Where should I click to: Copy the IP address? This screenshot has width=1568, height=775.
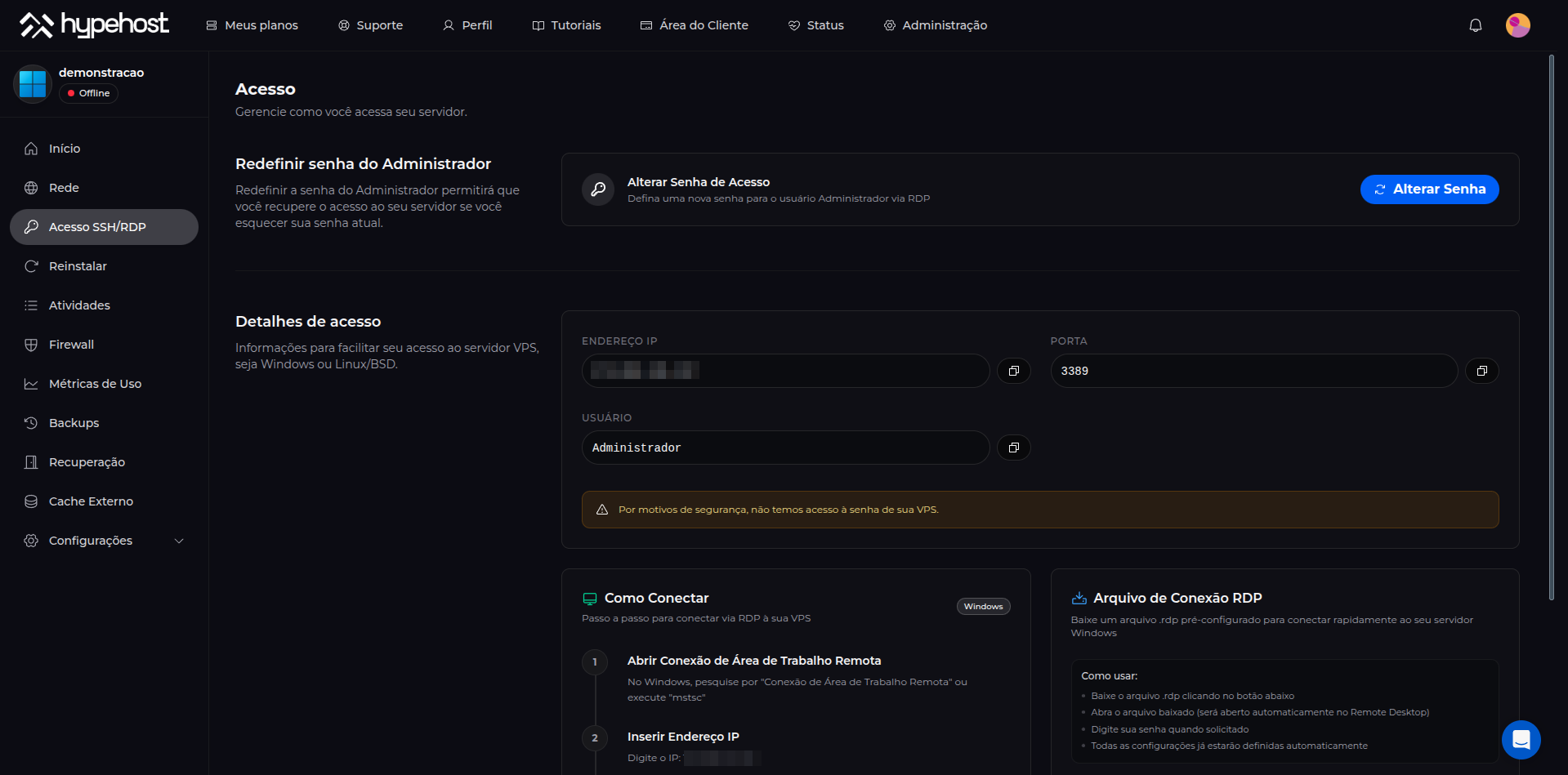1014,371
